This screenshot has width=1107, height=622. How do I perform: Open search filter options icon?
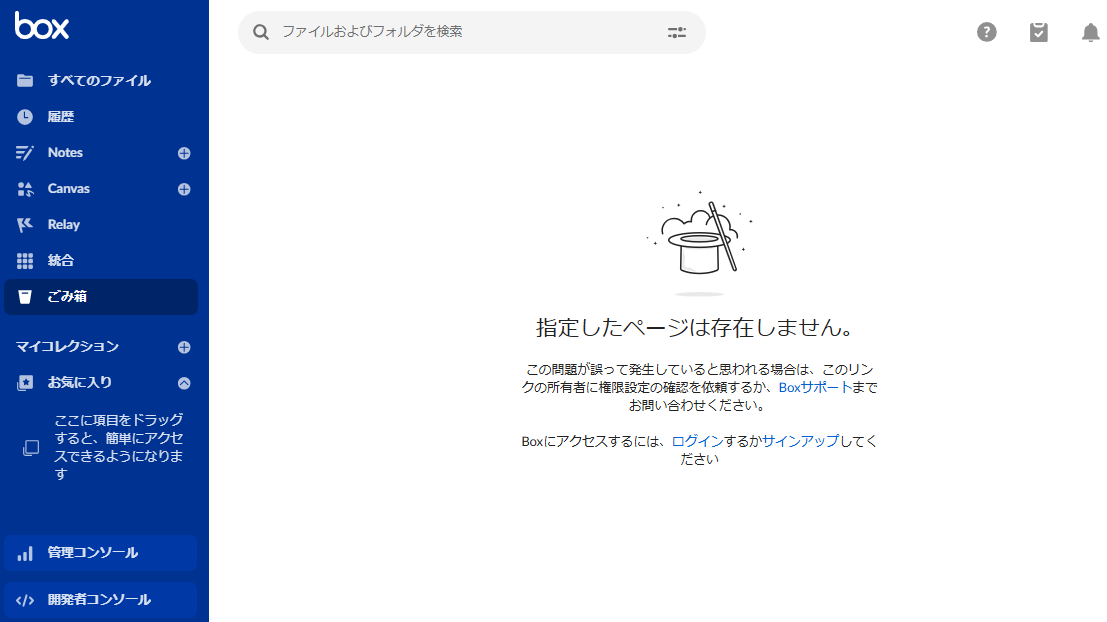[677, 32]
